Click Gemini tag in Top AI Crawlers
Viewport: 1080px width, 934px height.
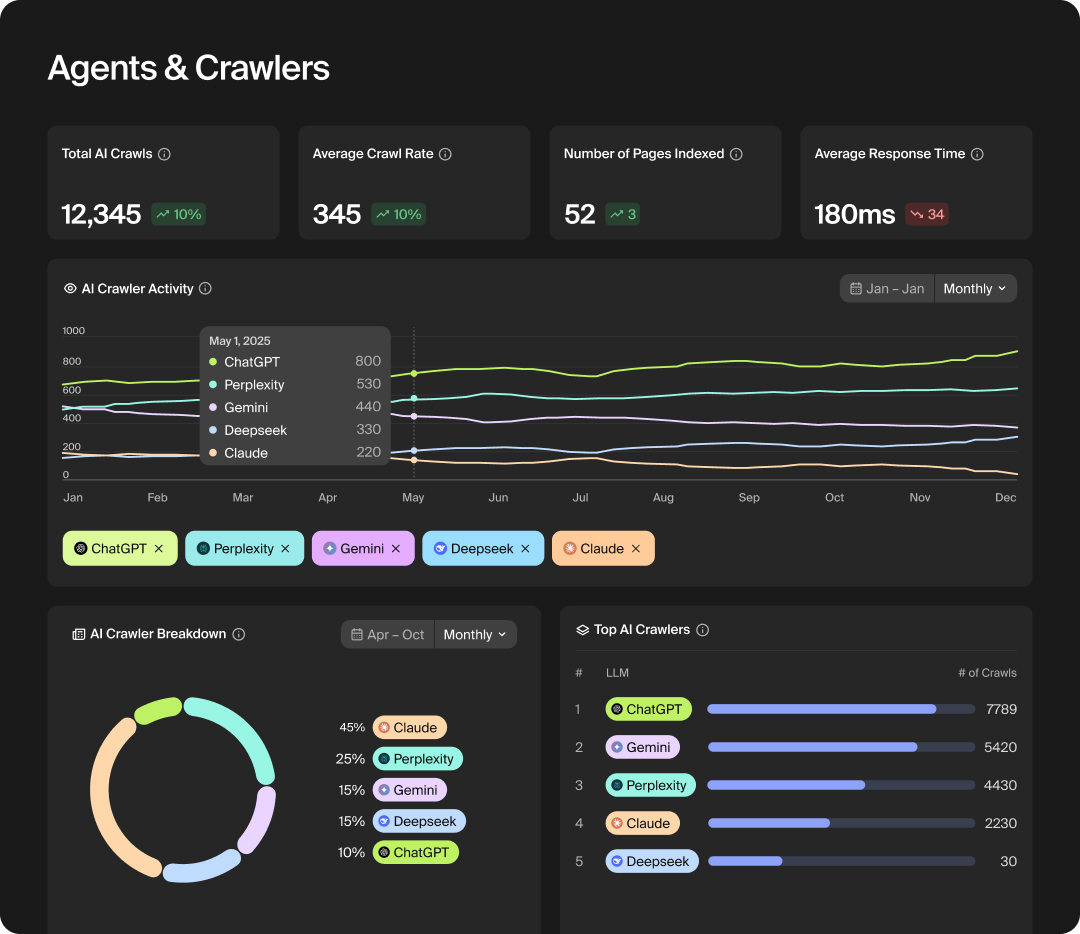[643, 747]
